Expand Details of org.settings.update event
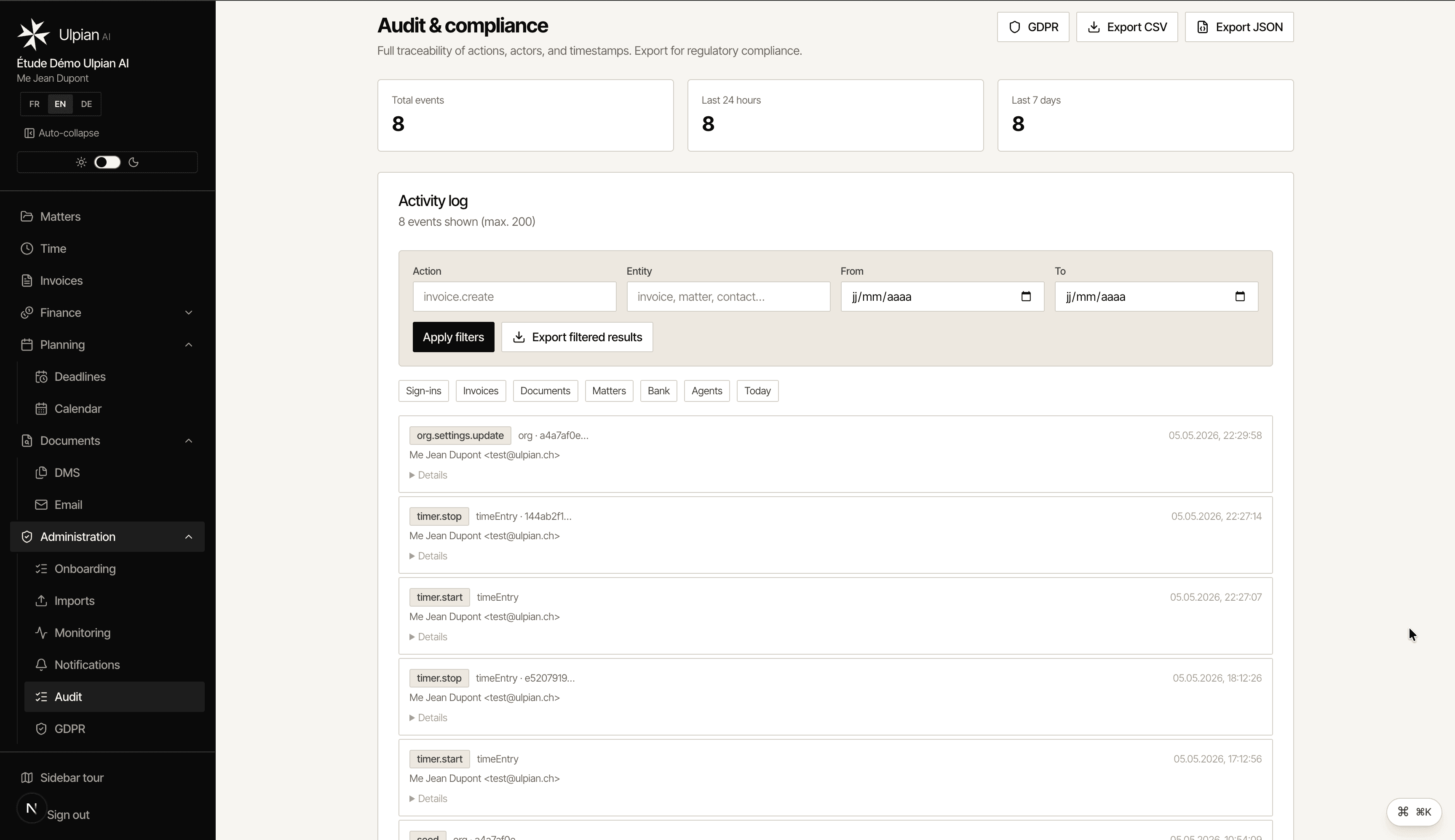The image size is (1455, 840). [x=428, y=475]
